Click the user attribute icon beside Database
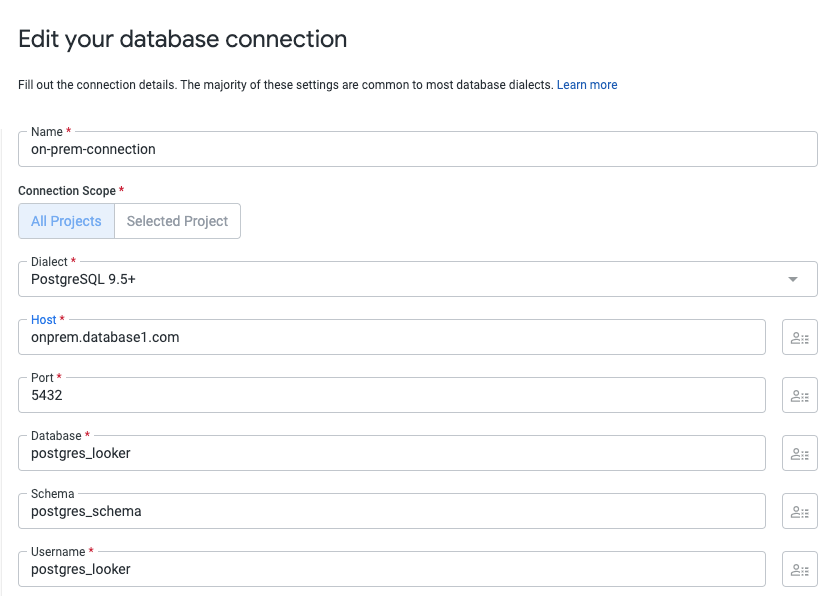This screenshot has width=831, height=596. click(x=799, y=453)
